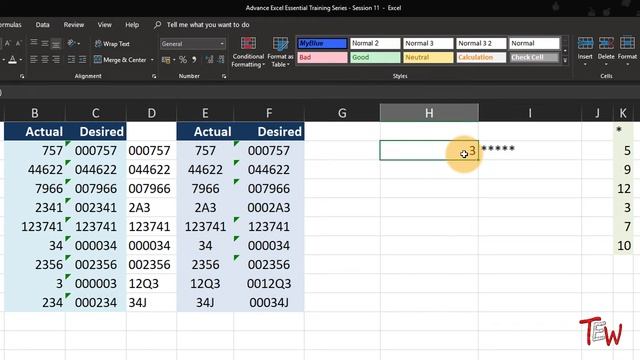The height and width of the screenshot is (360, 640).
Task: Select column H header
Action: (429, 113)
